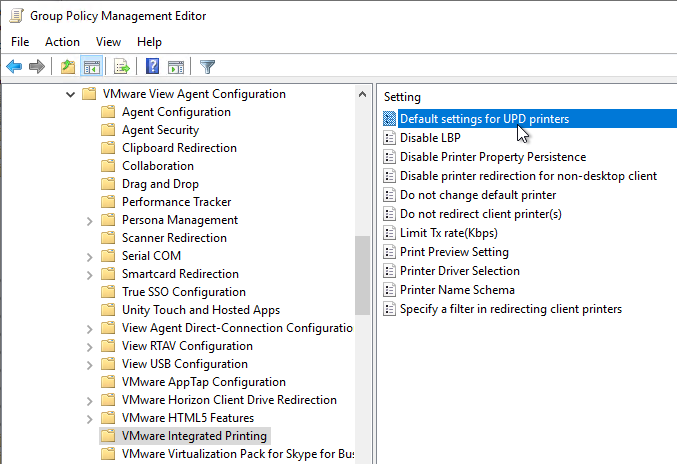Click the Forward arrow toolbar icon
The image size is (677, 464).
point(37,67)
